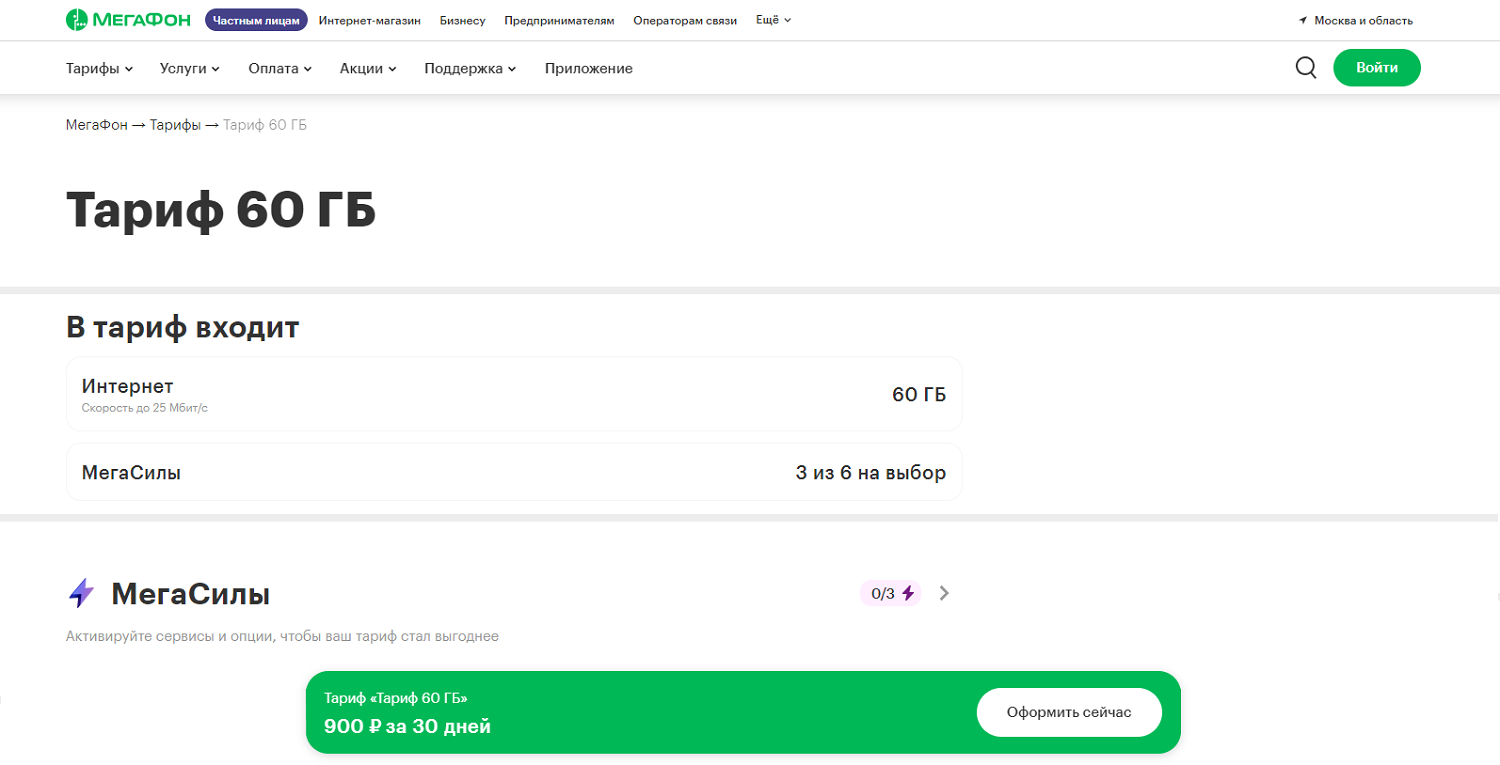
Task: Click Скорость до 25 Мбит/с text
Action: coord(145,408)
